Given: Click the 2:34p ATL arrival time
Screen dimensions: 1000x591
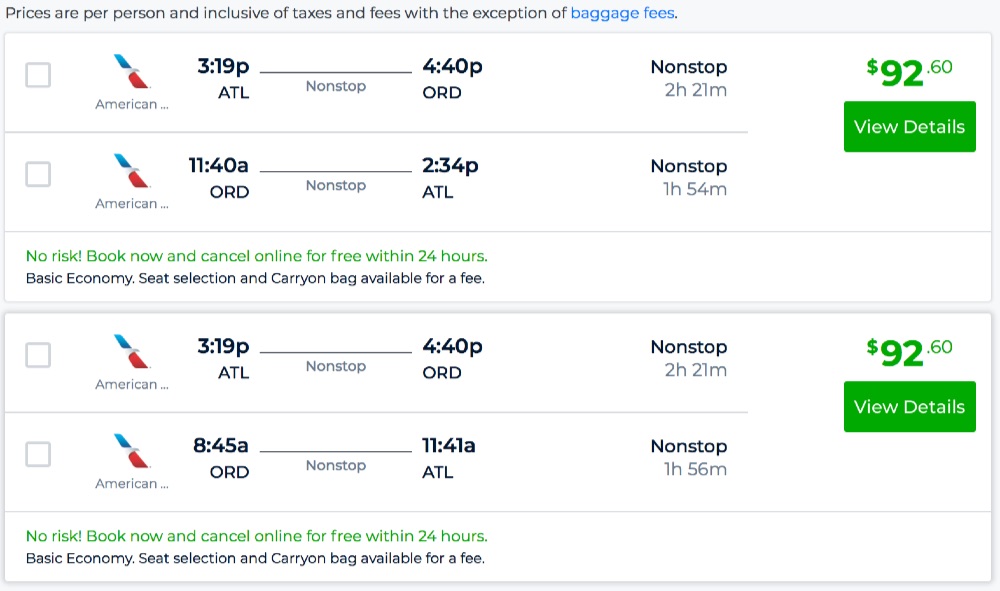Looking at the screenshot, I should 450,165.
